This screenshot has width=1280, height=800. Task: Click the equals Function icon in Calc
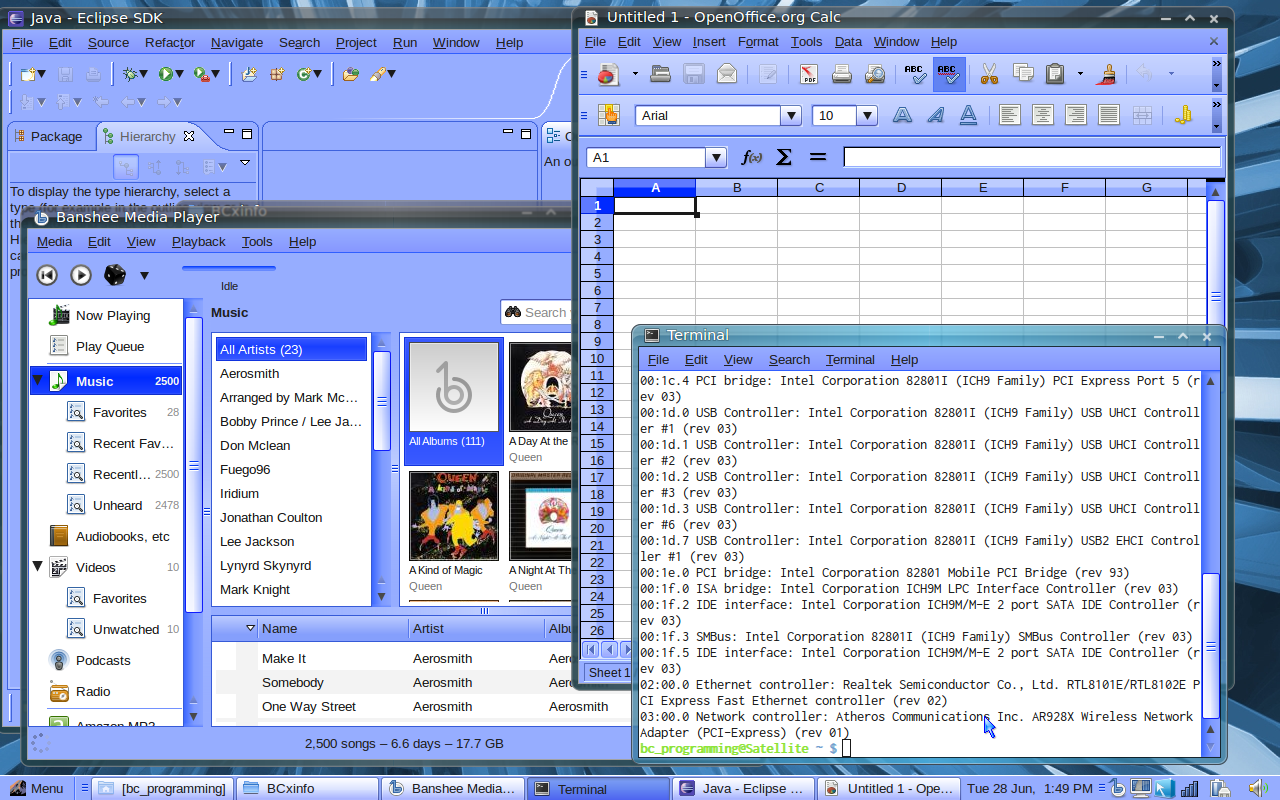pos(818,157)
